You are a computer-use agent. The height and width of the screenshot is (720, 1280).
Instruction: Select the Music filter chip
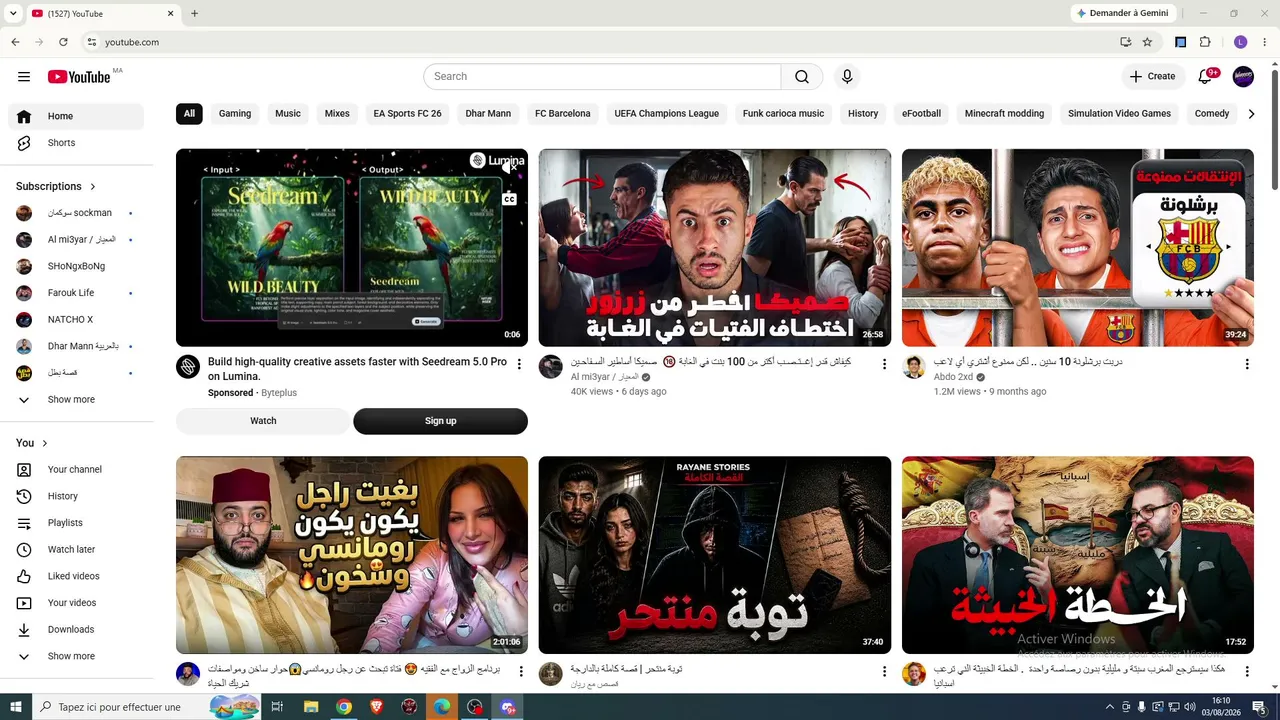pyautogui.click(x=288, y=114)
